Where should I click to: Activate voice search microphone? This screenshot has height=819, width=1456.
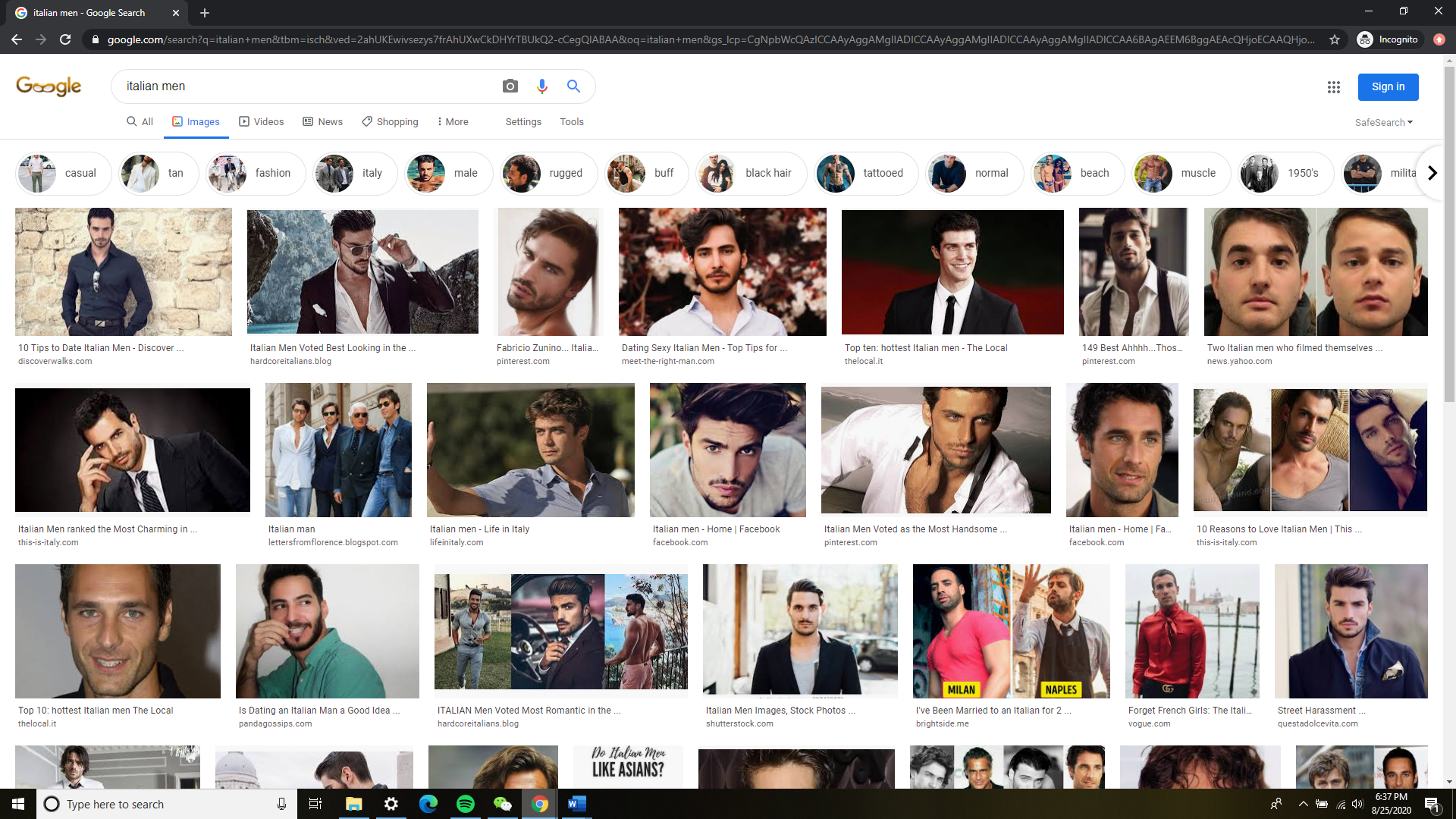tap(541, 86)
